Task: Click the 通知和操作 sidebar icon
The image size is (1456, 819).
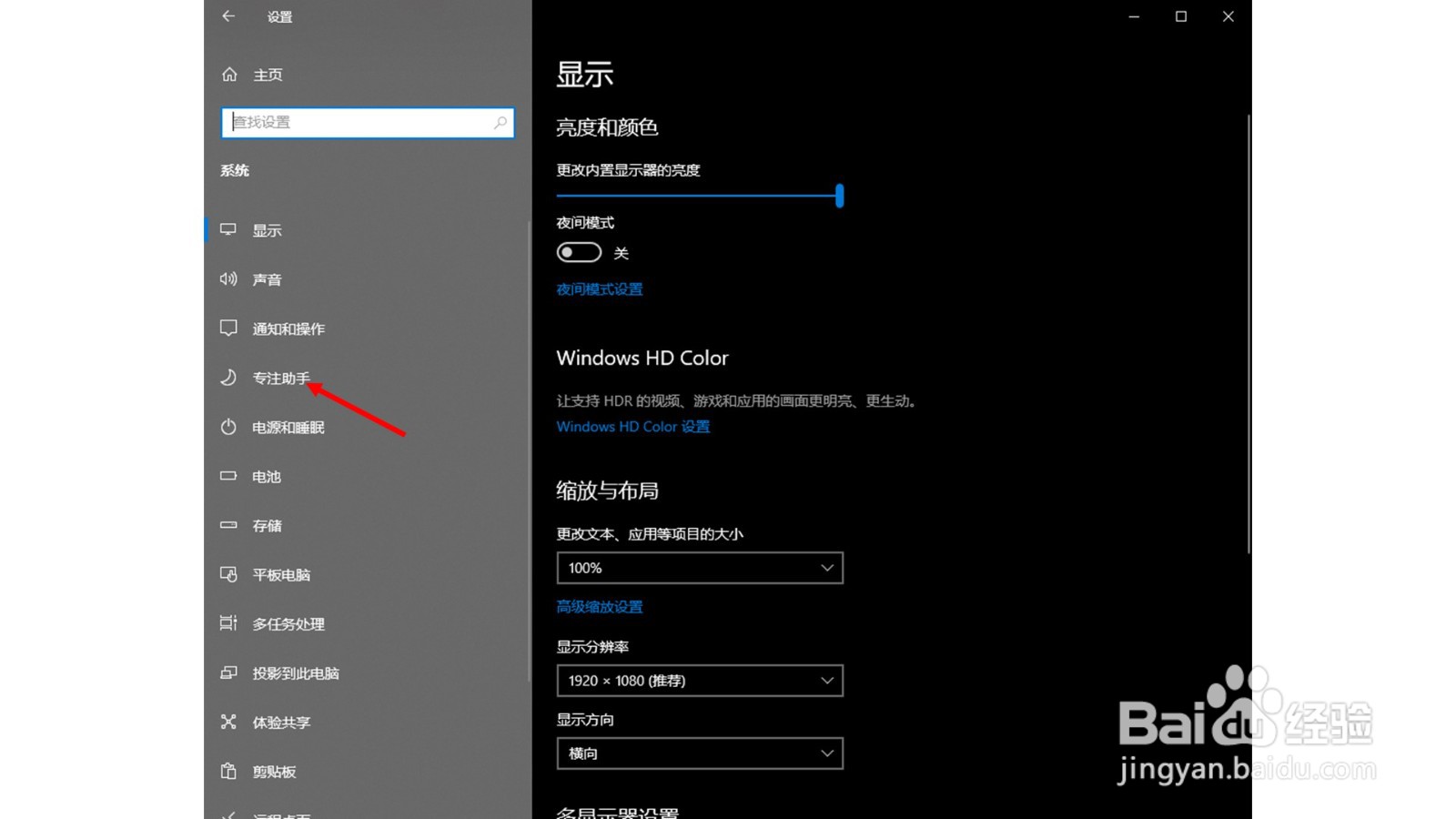Action: pos(288,329)
